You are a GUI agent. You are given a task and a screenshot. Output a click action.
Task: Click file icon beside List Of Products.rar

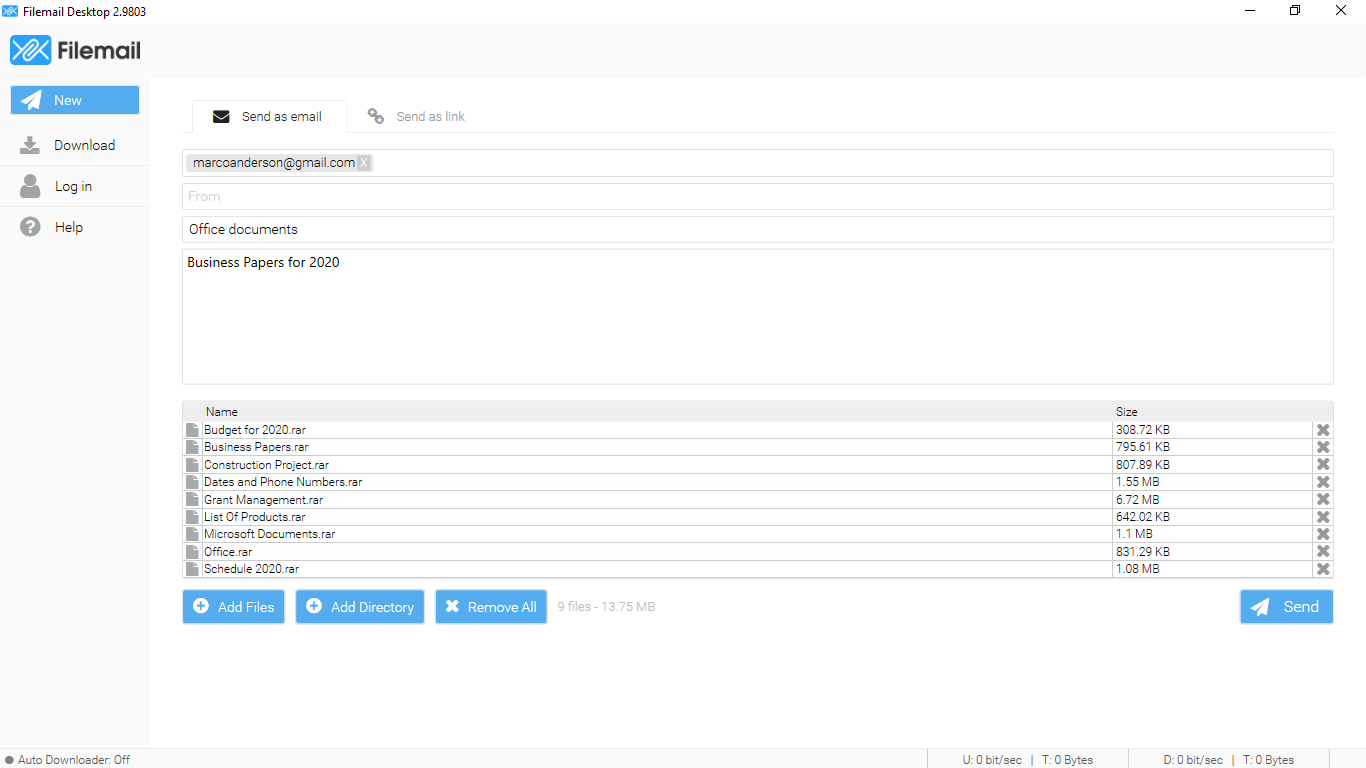pos(192,517)
